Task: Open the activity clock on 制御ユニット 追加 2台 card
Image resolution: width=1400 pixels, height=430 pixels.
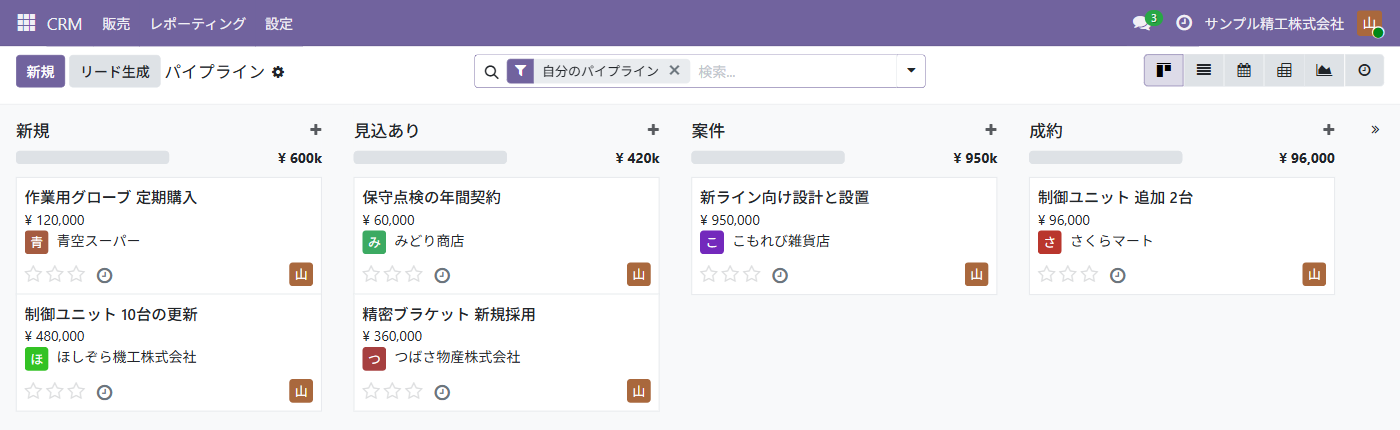Action: pos(1118,276)
